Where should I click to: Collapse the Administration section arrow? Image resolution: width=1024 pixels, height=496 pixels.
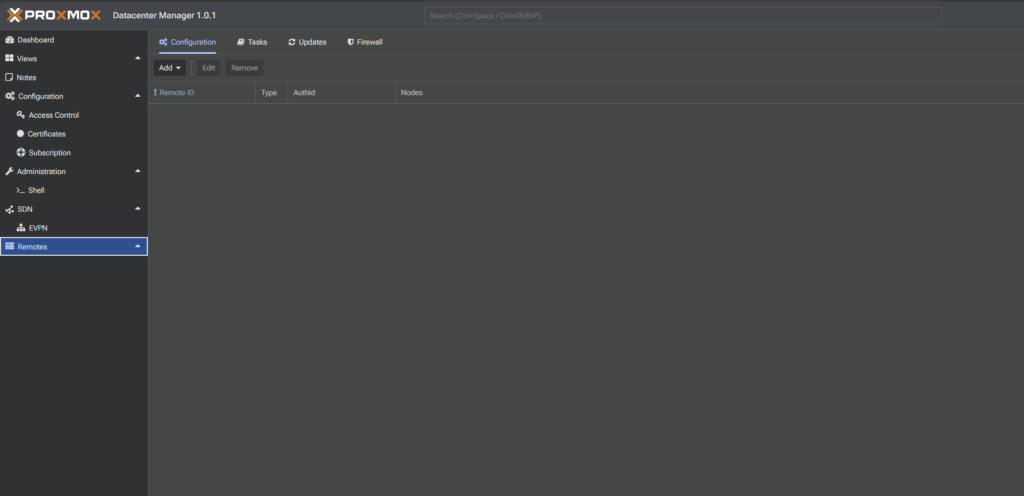point(137,171)
